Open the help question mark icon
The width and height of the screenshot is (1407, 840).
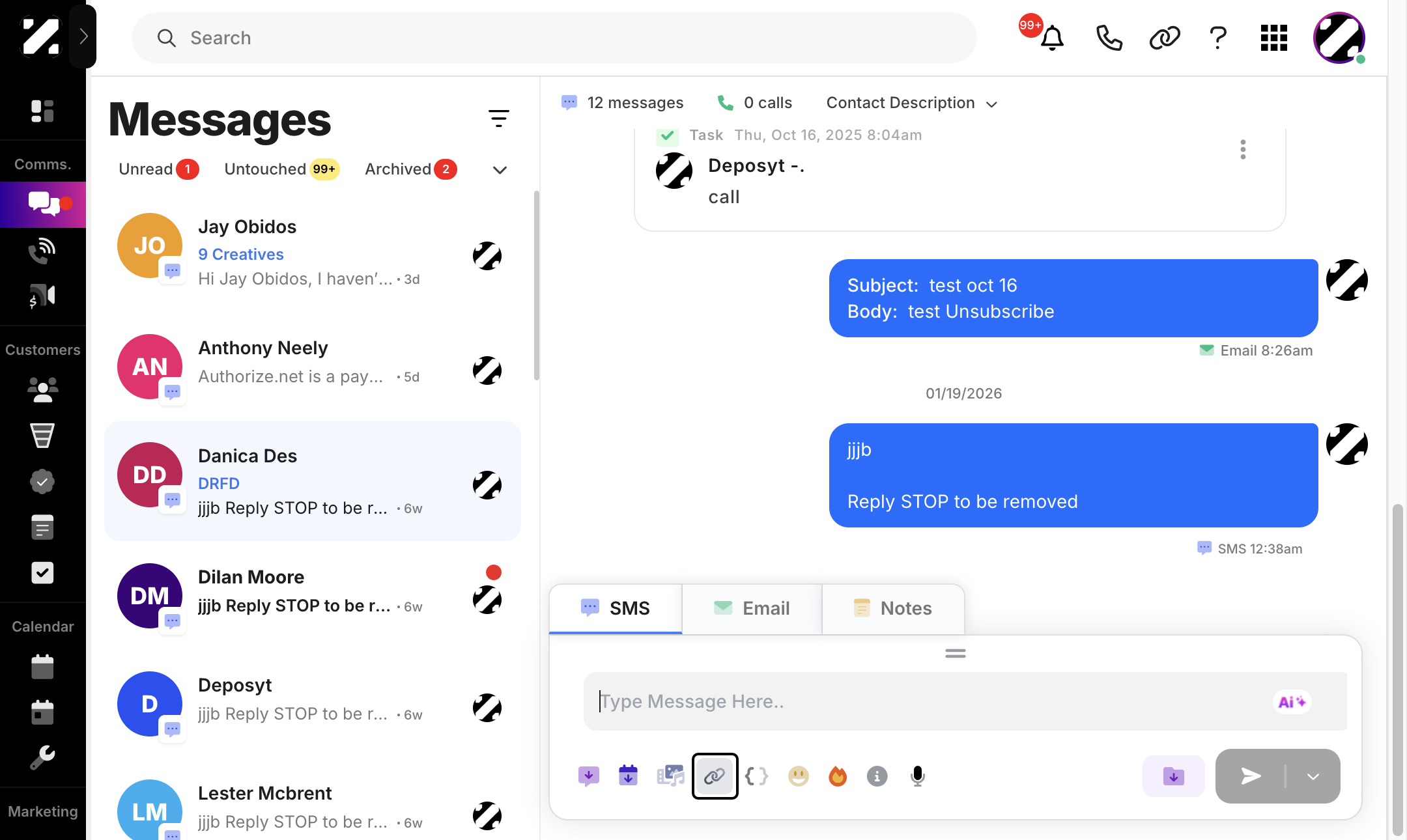click(1218, 38)
